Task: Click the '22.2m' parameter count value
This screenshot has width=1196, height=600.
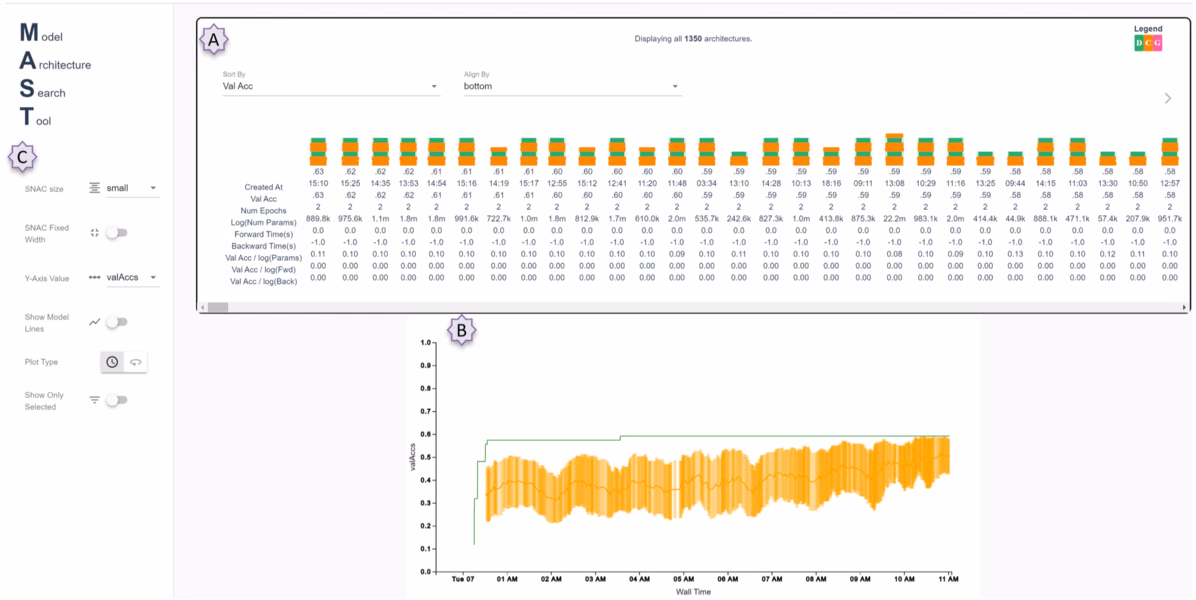Action: [895, 219]
